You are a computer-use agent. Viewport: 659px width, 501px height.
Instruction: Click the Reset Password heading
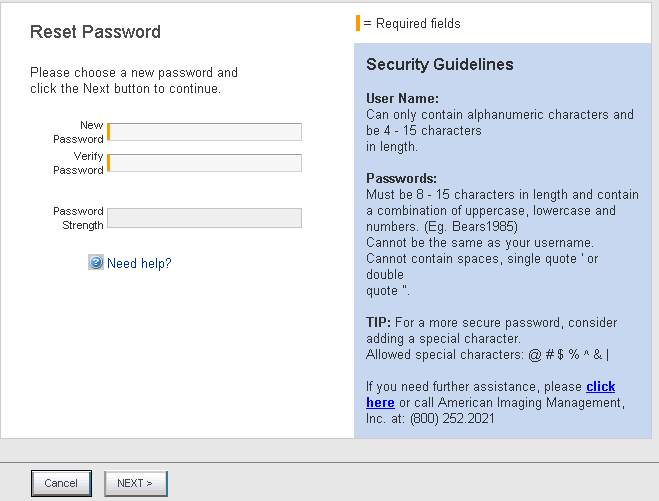click(x=95, y=32)
